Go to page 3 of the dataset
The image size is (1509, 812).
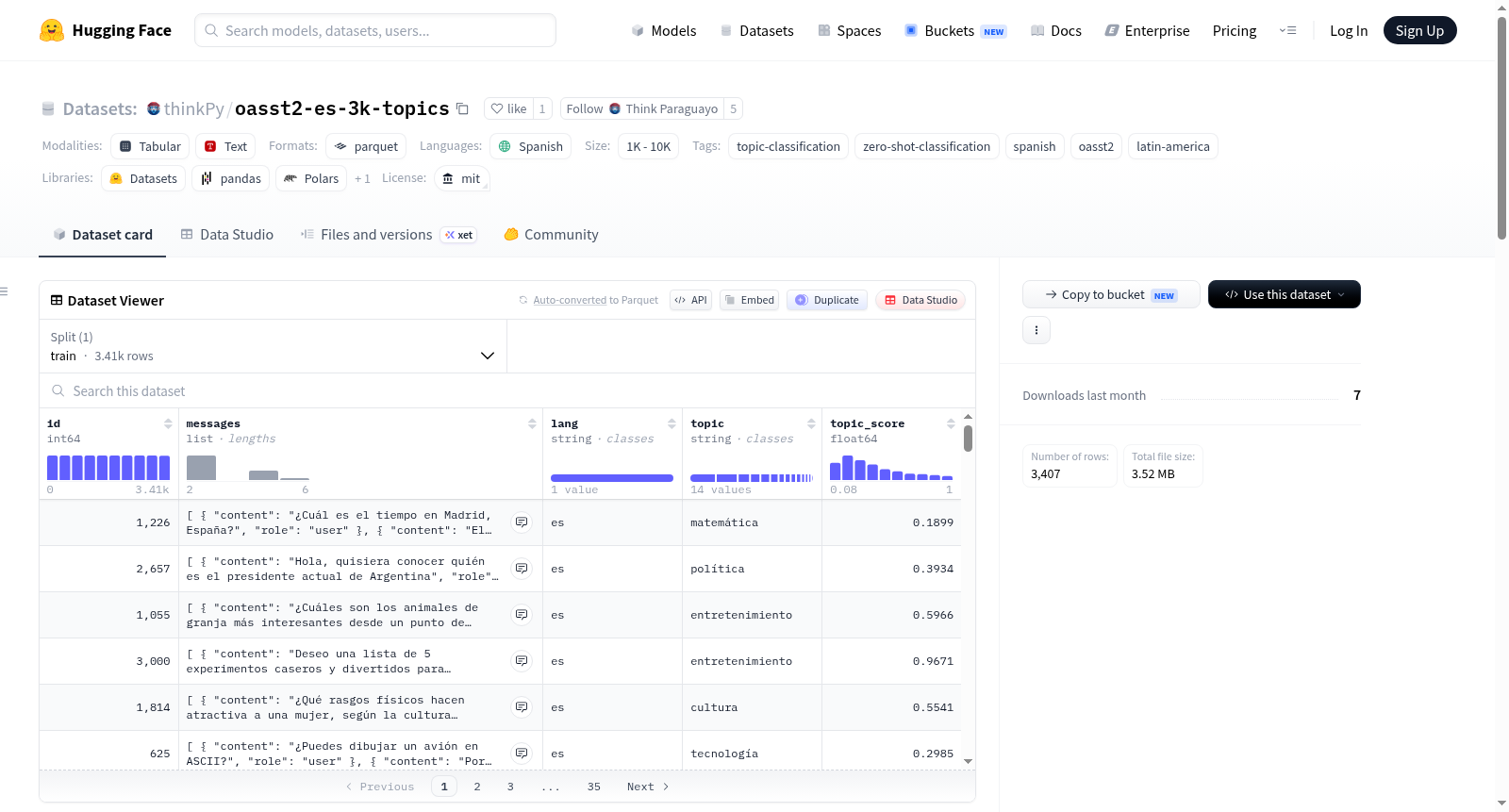pos(510,787)
